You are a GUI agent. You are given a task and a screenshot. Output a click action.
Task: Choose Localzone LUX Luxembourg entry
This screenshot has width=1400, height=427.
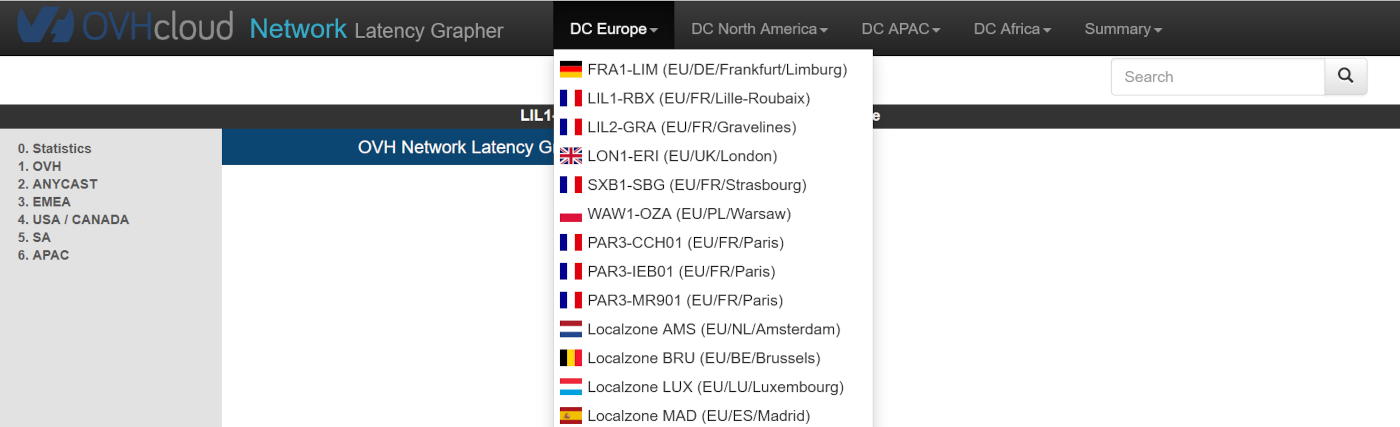715,387
